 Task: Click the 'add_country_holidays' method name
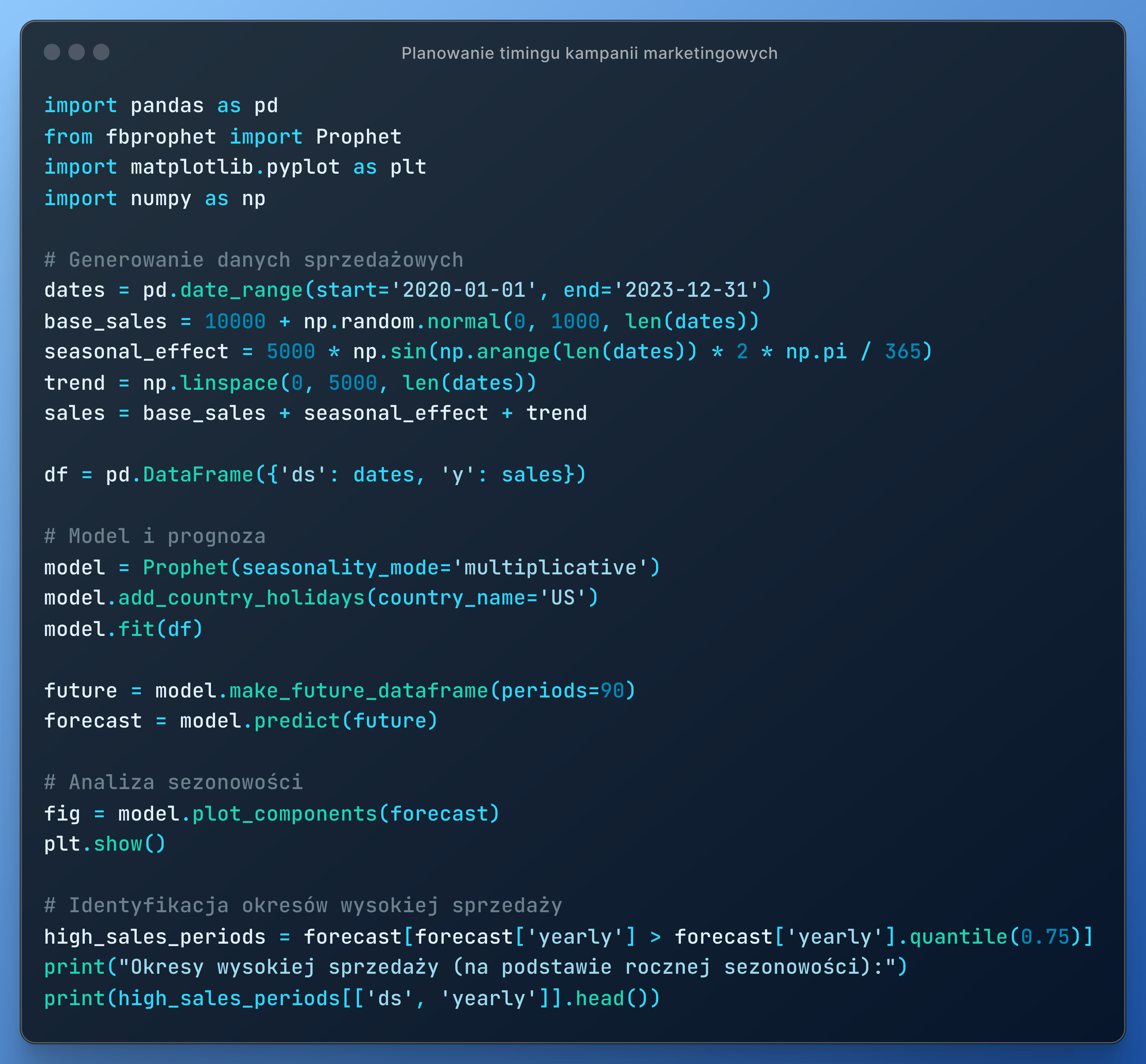(x=242, y=598)
